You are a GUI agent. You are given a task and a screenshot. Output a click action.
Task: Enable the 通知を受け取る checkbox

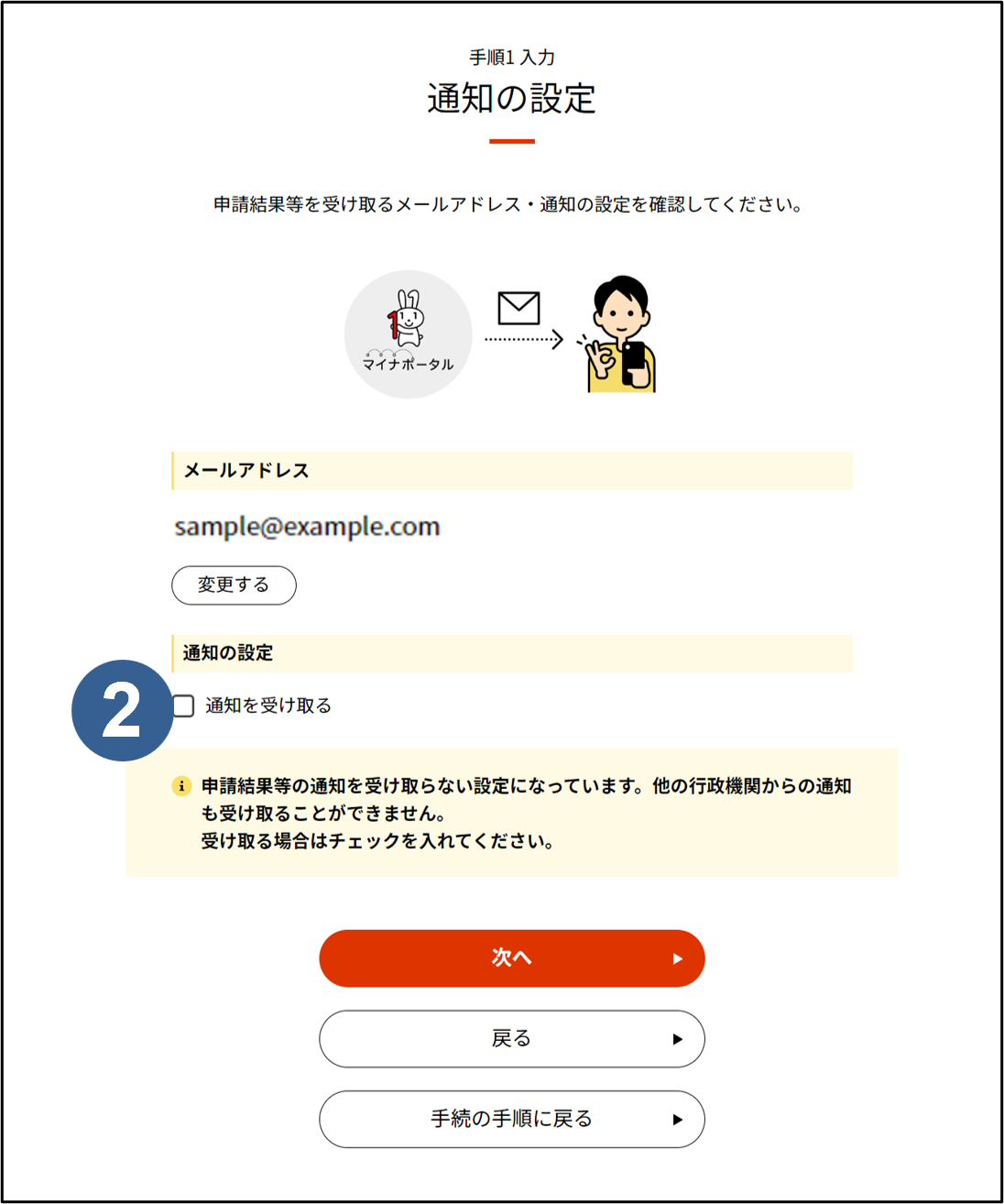coord(183,706)
